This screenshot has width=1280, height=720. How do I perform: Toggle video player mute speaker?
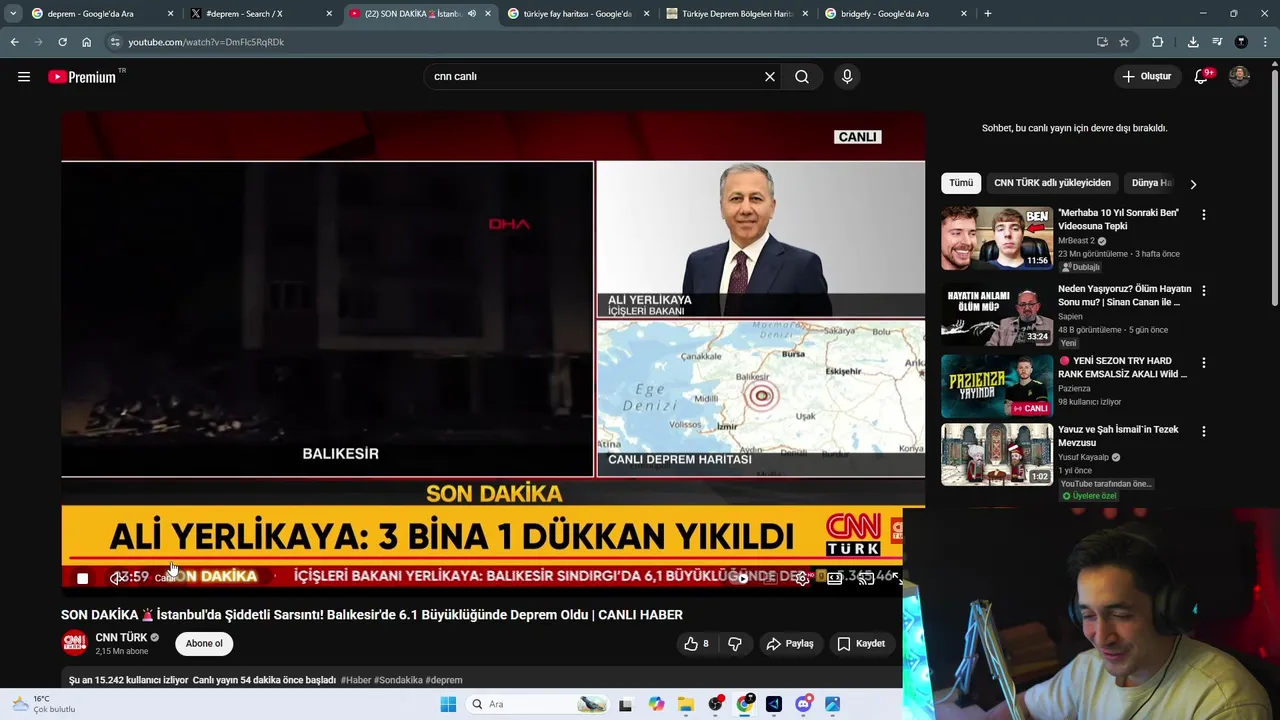pyautogui.click(x=118, y=578)
